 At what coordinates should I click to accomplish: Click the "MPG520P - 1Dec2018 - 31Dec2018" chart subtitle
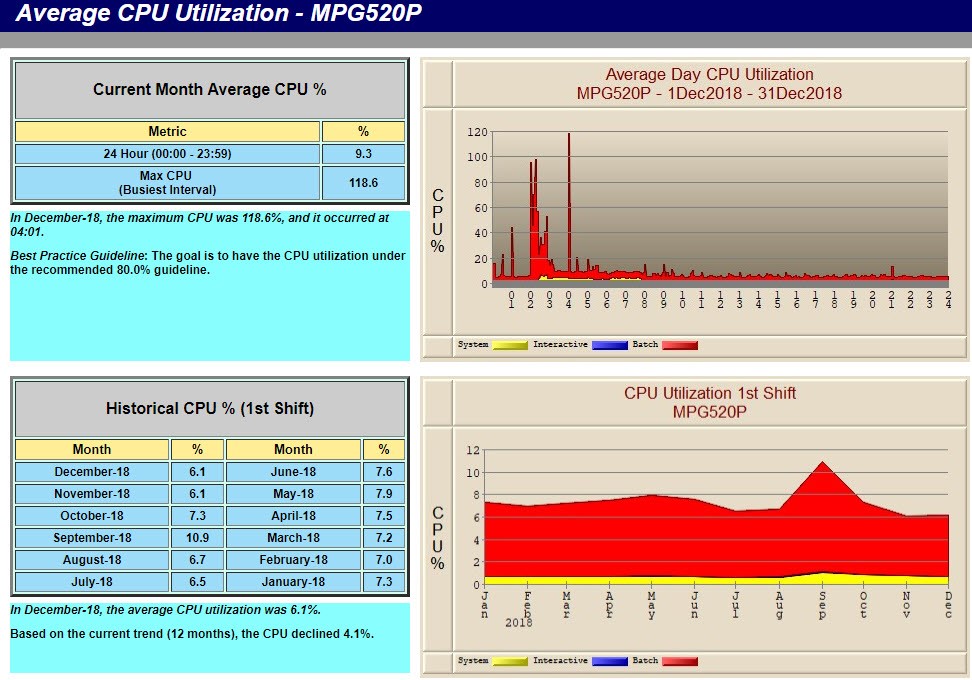709,94
